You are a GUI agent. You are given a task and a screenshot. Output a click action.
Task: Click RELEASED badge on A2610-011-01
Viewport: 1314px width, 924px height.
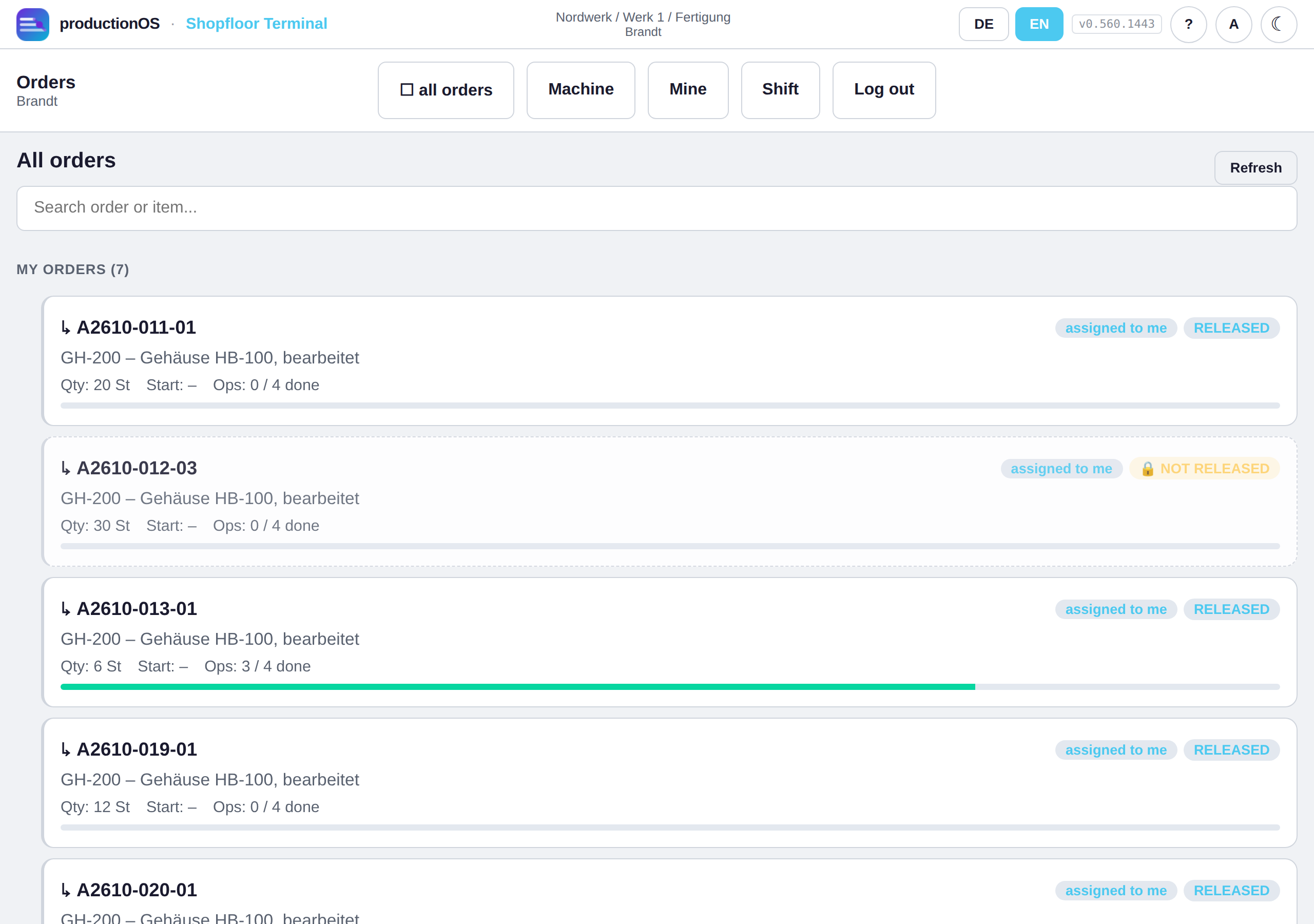[1231, 328]
